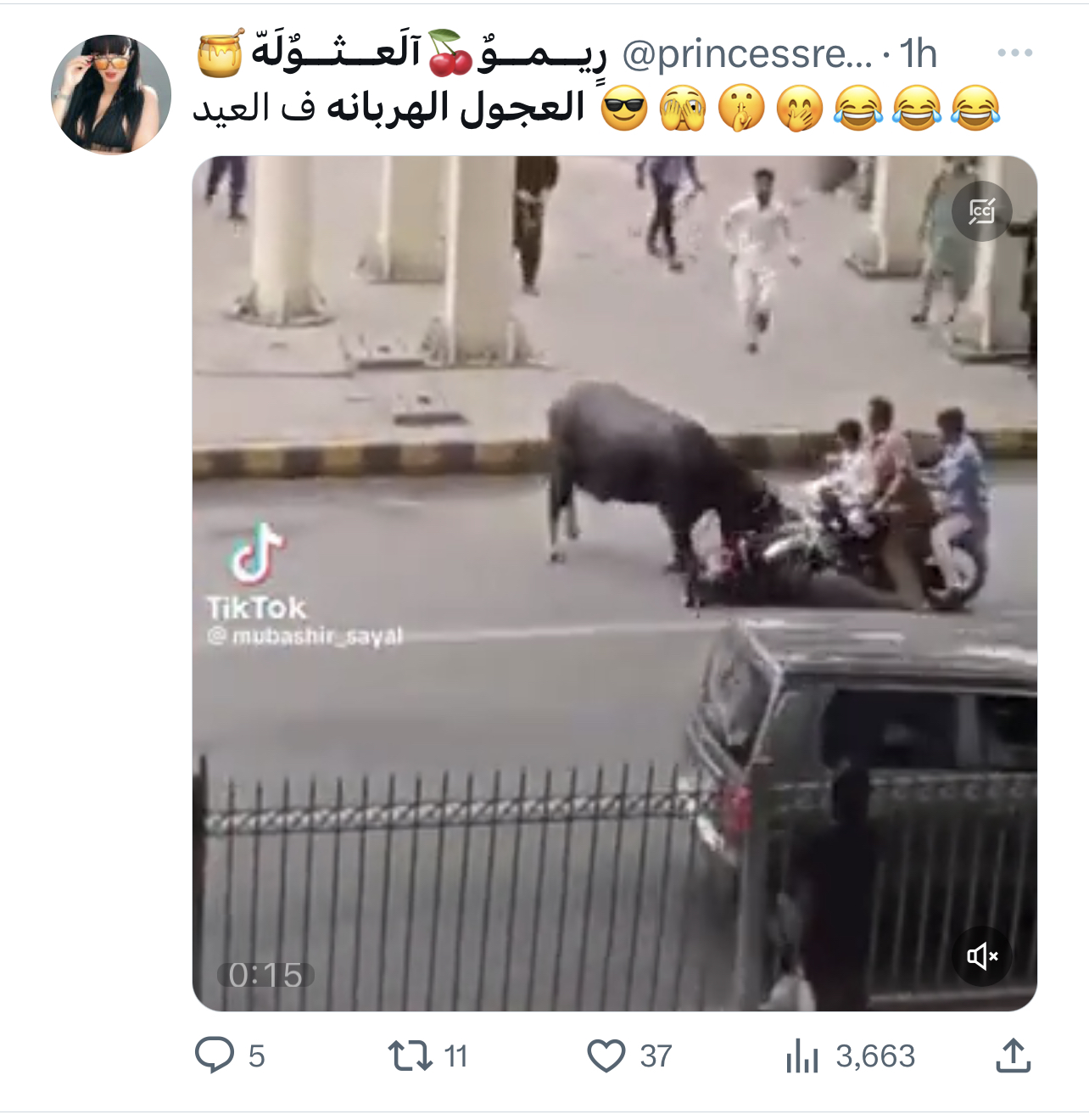The width and height of the screenshot is (1089, 1120).
Task: Open the tweet author's profile picture
Action: coord(111,94)
